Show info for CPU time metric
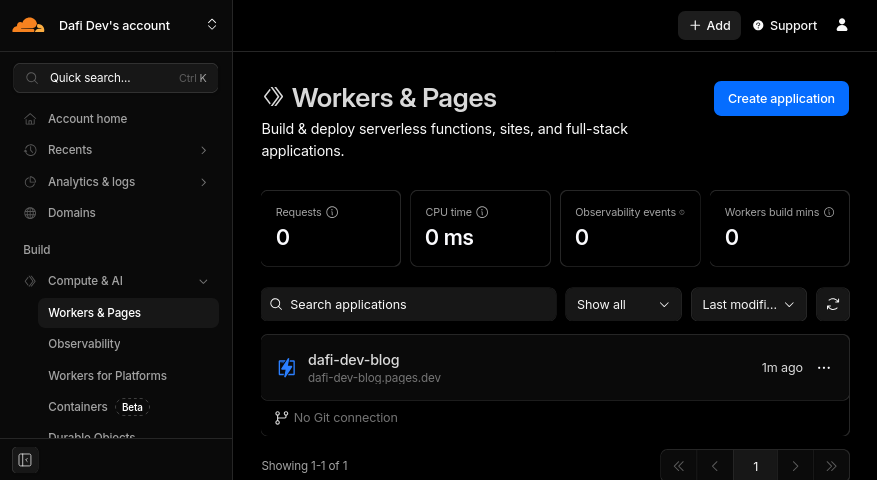 point(482,212)
